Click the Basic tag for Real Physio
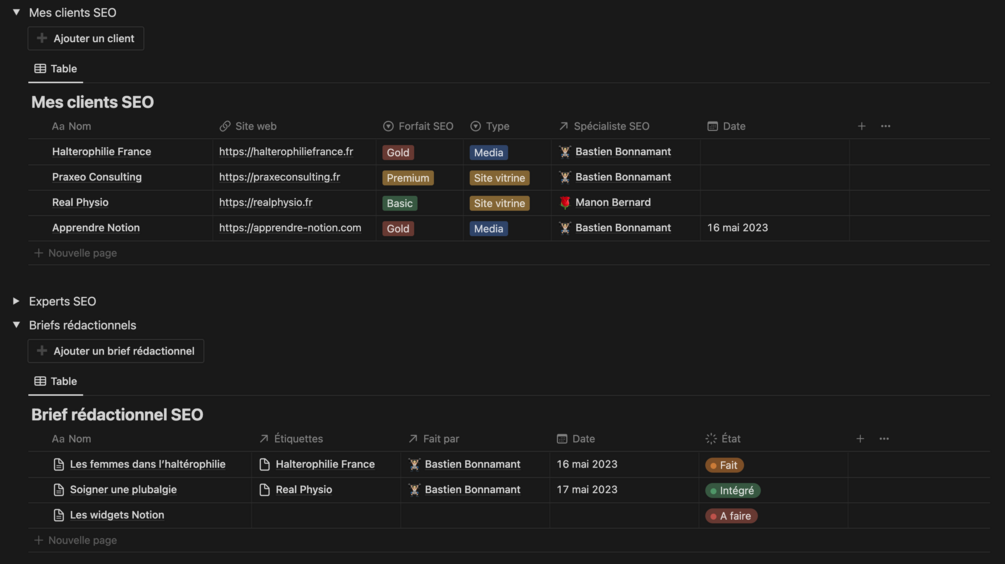 click(x=399, y=203)
